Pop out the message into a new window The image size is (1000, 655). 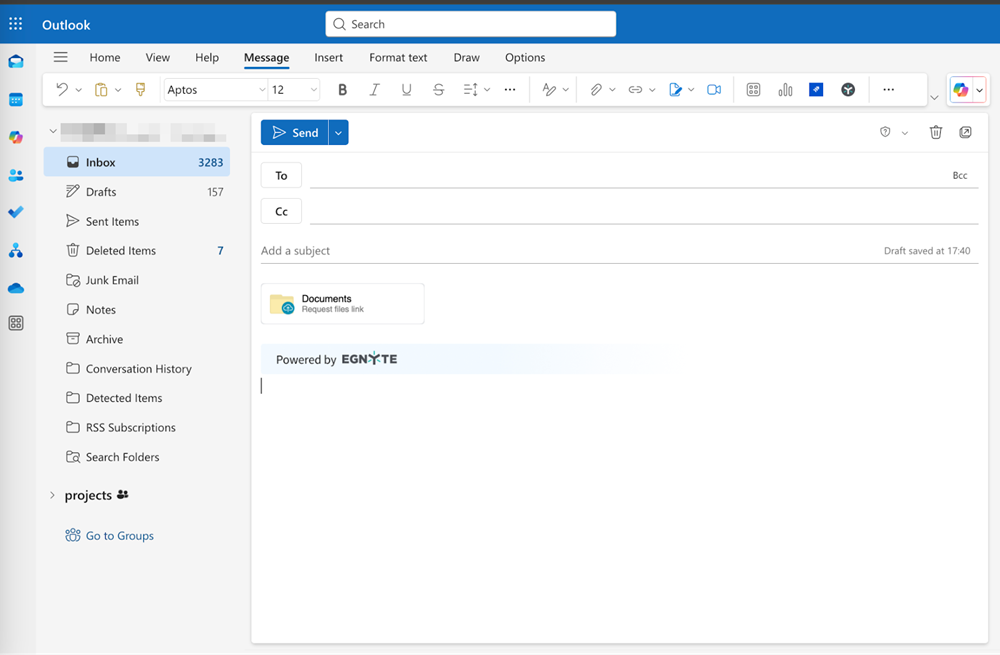point(965,132)
